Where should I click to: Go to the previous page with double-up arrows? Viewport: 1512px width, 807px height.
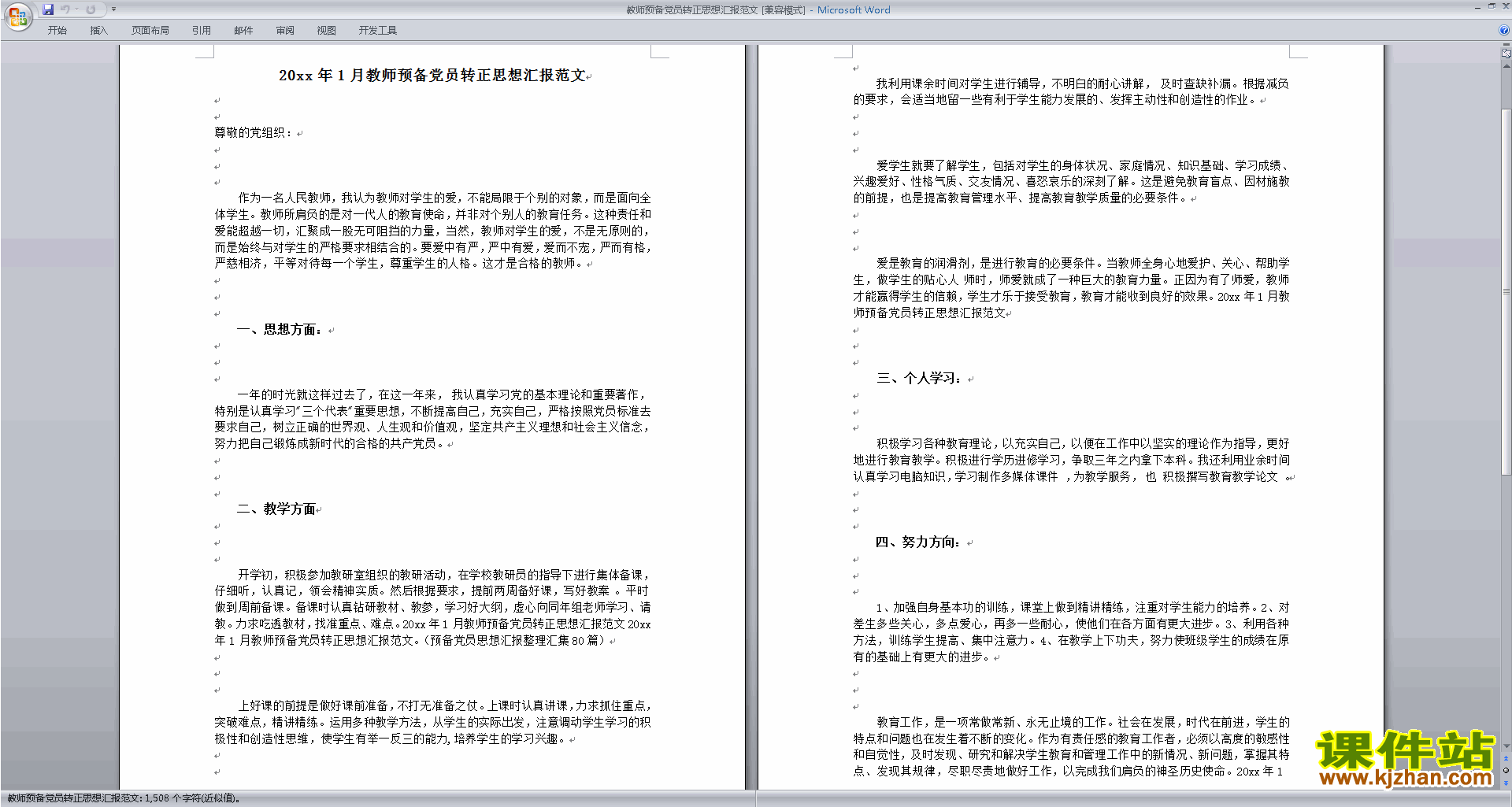click(1506, 759)
